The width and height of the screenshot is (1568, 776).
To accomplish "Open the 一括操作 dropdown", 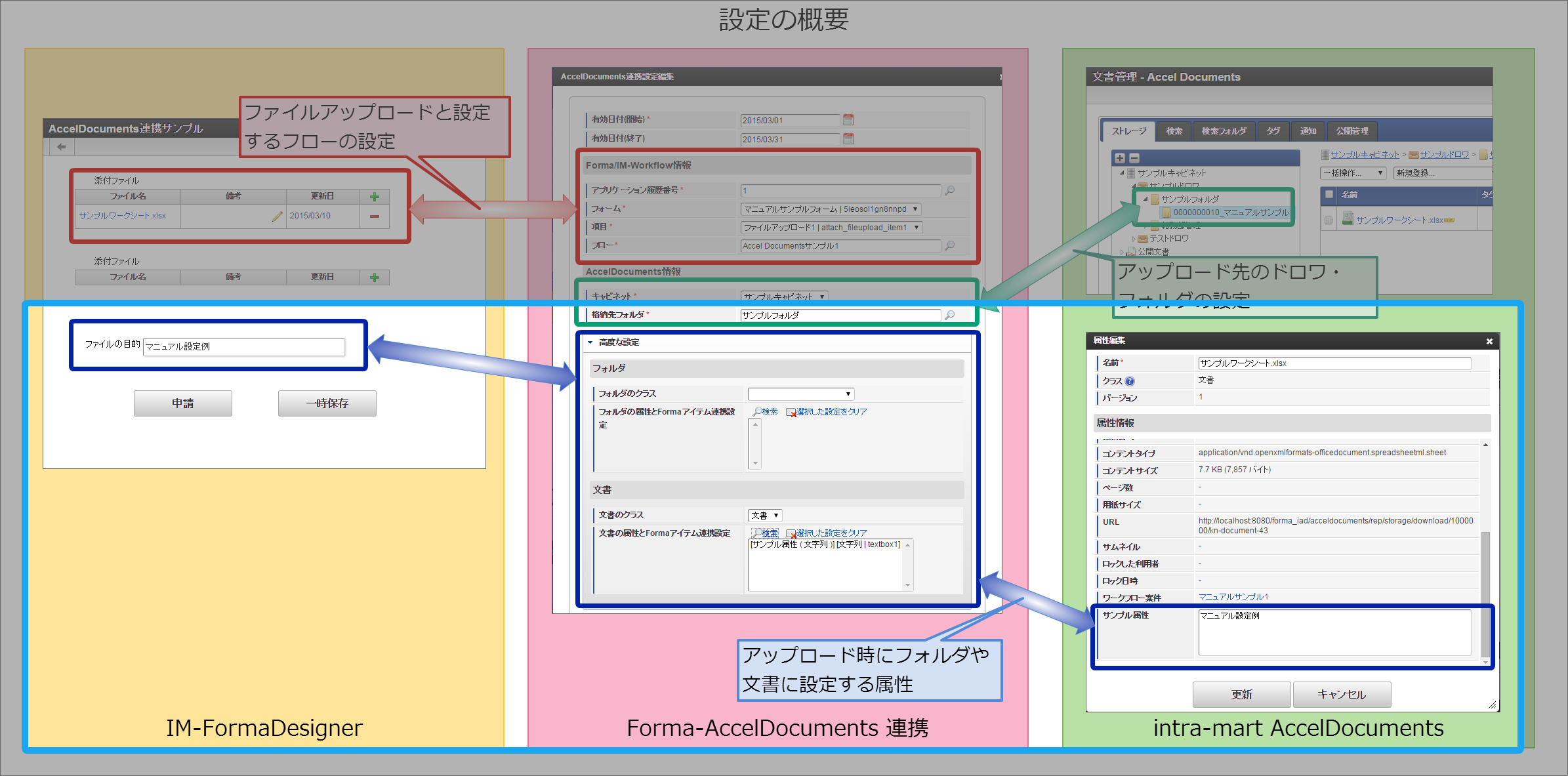I will (1353, 173).
